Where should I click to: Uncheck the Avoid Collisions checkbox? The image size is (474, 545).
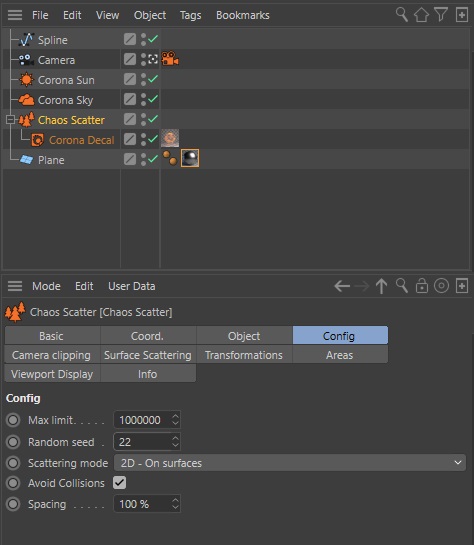(x=120, y=483)
